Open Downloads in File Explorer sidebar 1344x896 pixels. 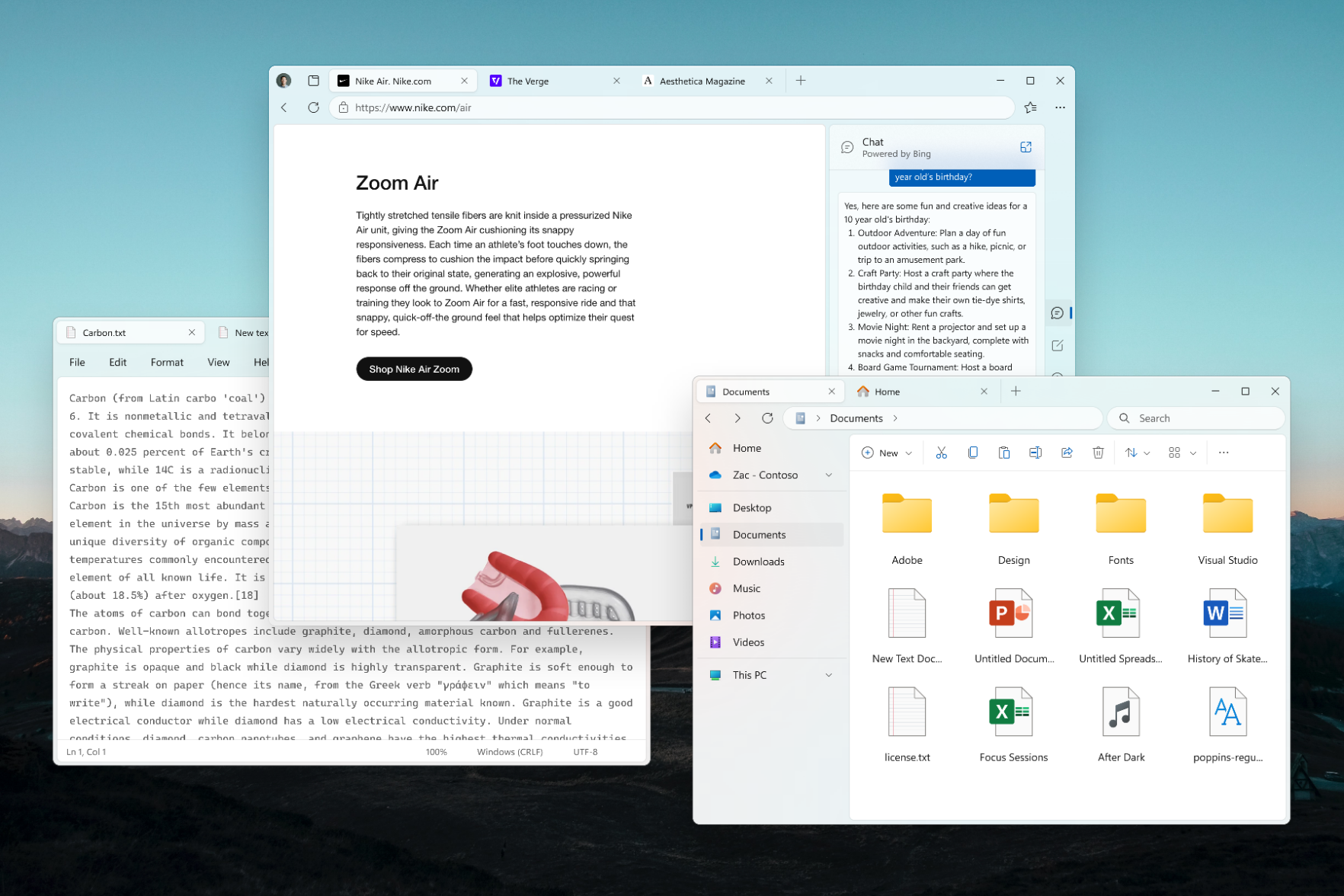coord(773,562)
